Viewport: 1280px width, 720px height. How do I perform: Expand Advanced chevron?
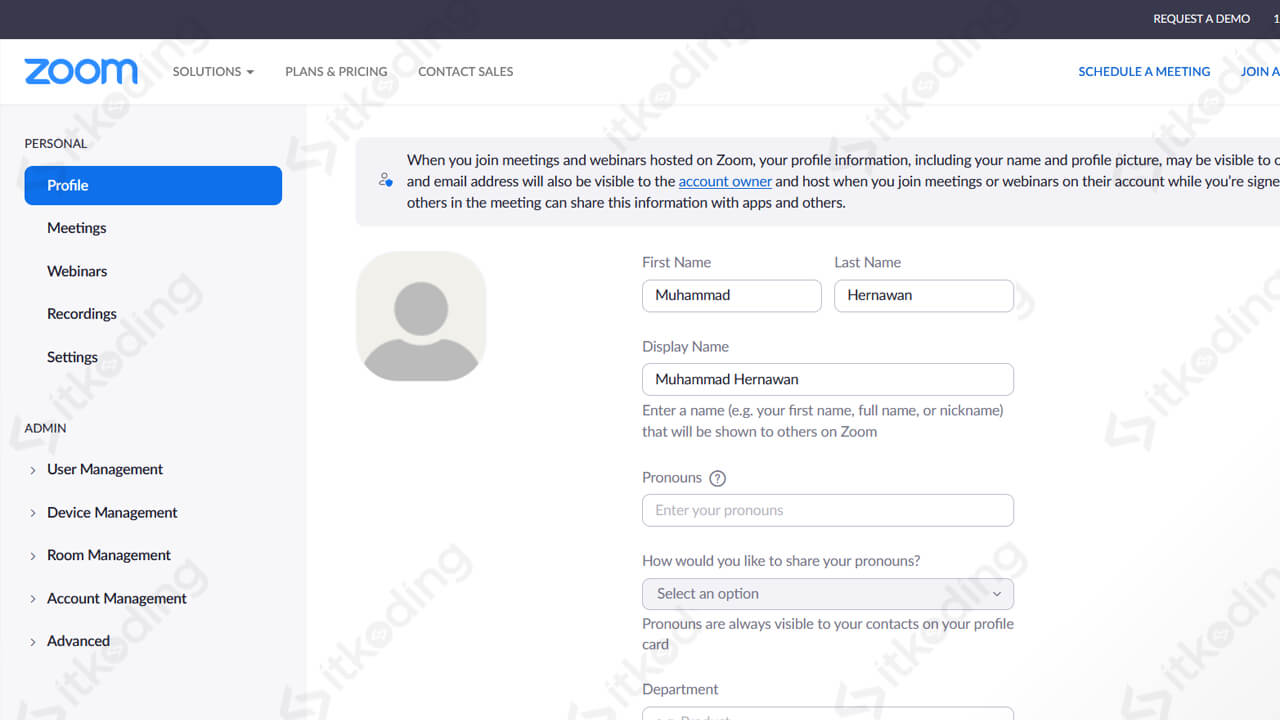pyautogui.click(x=33, y=642)
